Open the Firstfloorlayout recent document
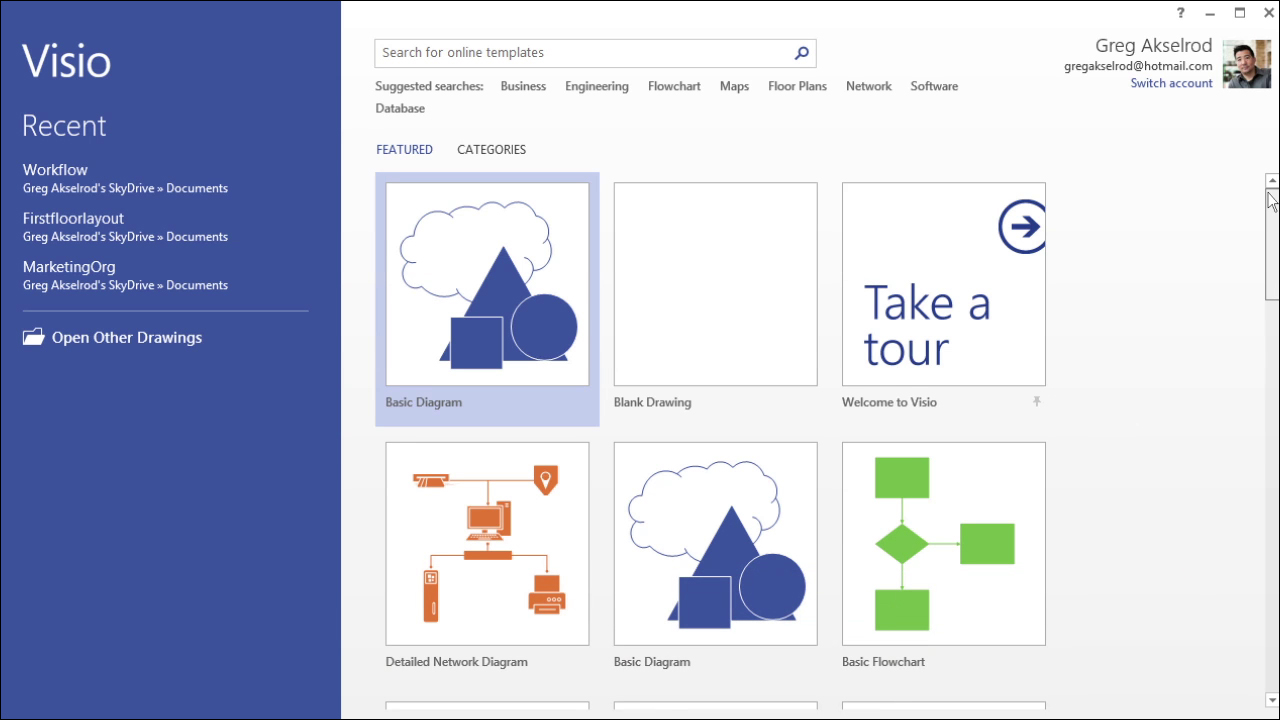Image resolution: width=1280 pixels, height=720 pixels. point(73,218)
